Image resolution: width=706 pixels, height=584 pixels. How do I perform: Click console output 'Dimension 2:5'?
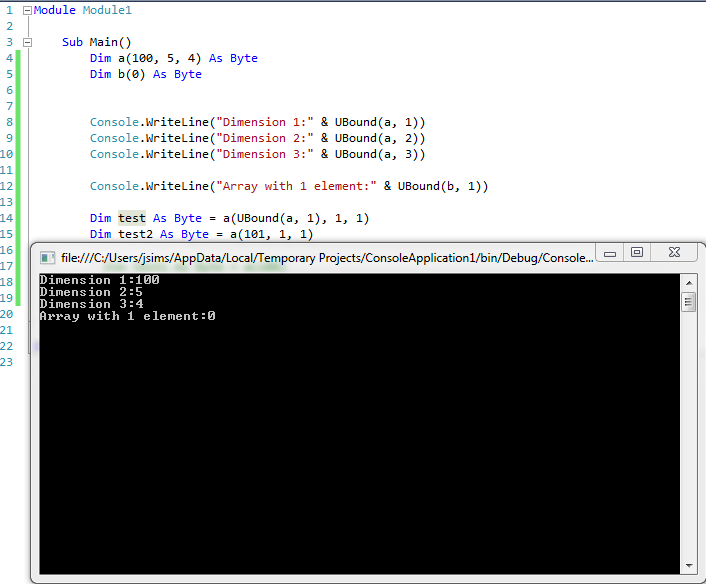click(x=91, y=292)
